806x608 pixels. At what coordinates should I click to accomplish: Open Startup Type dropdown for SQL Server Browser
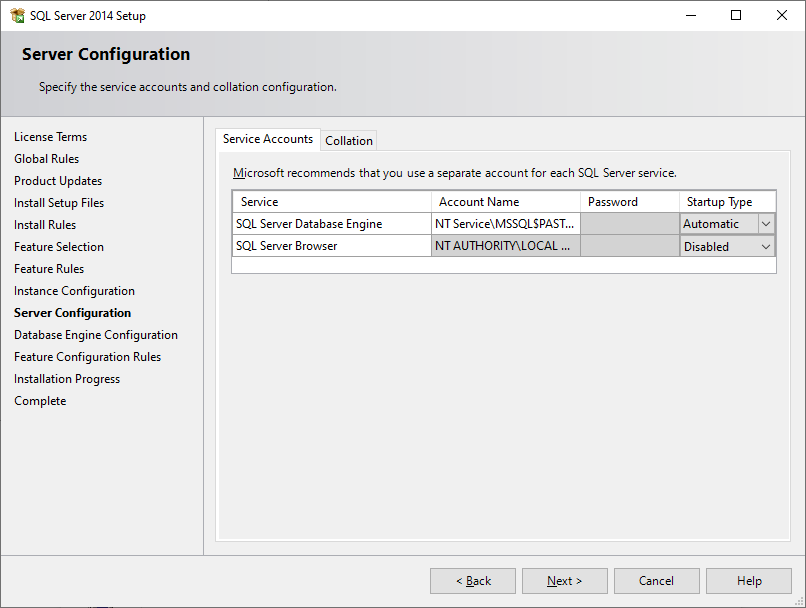pos(765,247)
